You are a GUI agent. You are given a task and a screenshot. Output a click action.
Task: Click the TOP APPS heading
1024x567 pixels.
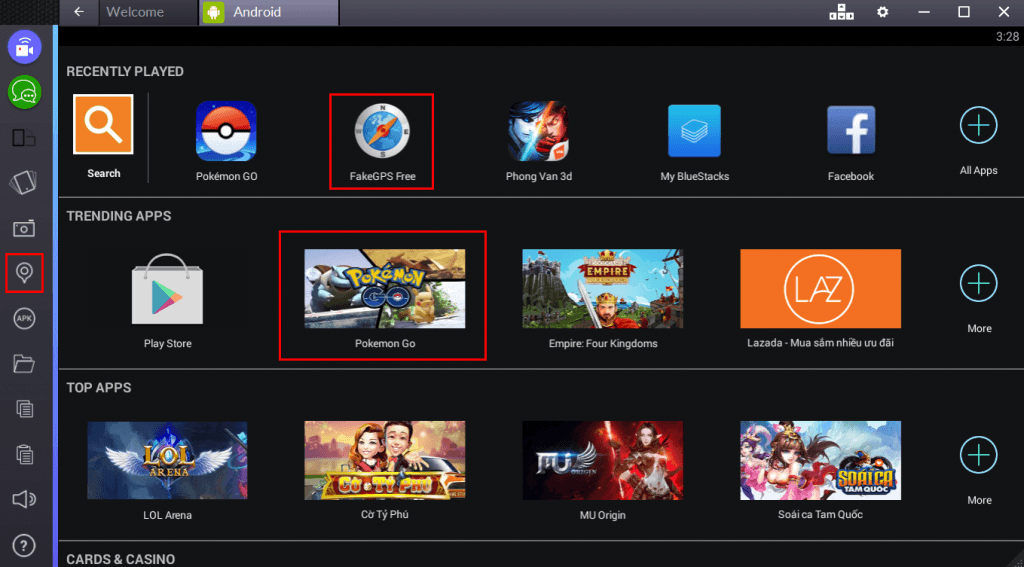click(x=99, y=387)
